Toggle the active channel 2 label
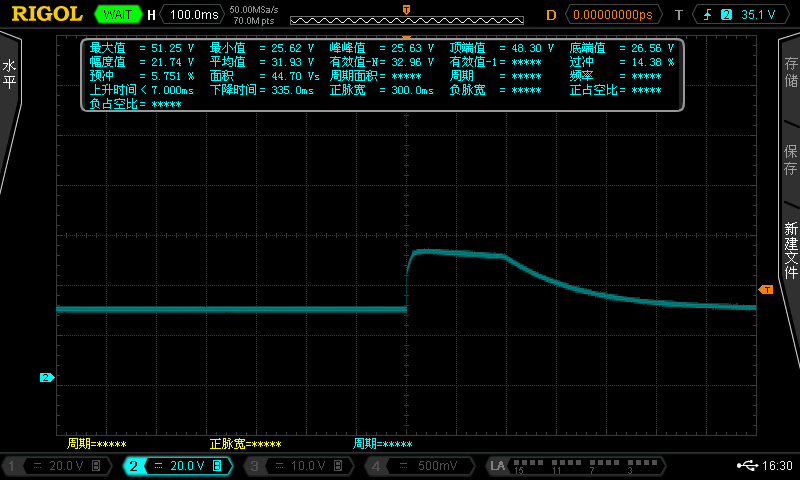Image resolution: width=800 pixels, height=480 pixels. click(x=178, y=466)
